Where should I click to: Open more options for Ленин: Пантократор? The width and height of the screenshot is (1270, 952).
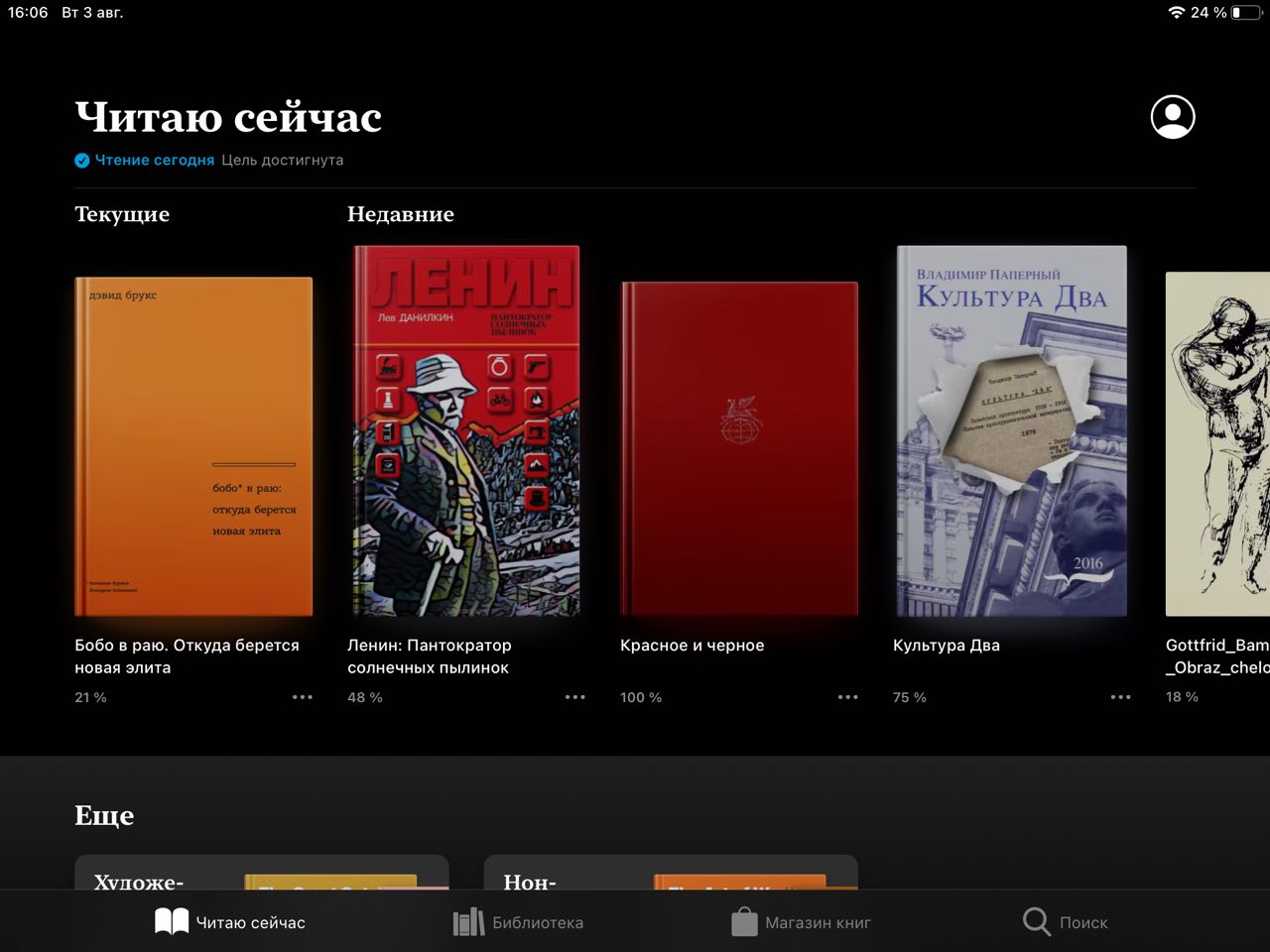(x=575, y=697)
